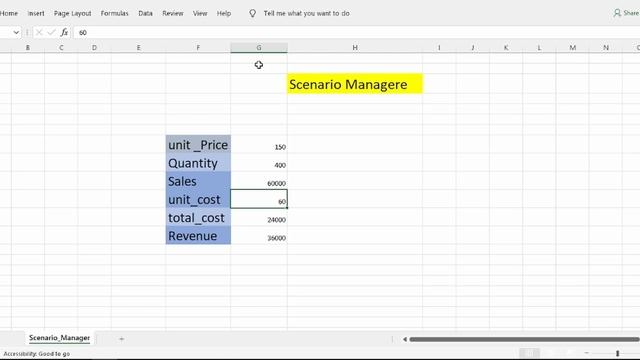The width and height of the screenshot is (640, 360).
Task: Select column E header
Action: pyautogui.click(x=138, y=48)
